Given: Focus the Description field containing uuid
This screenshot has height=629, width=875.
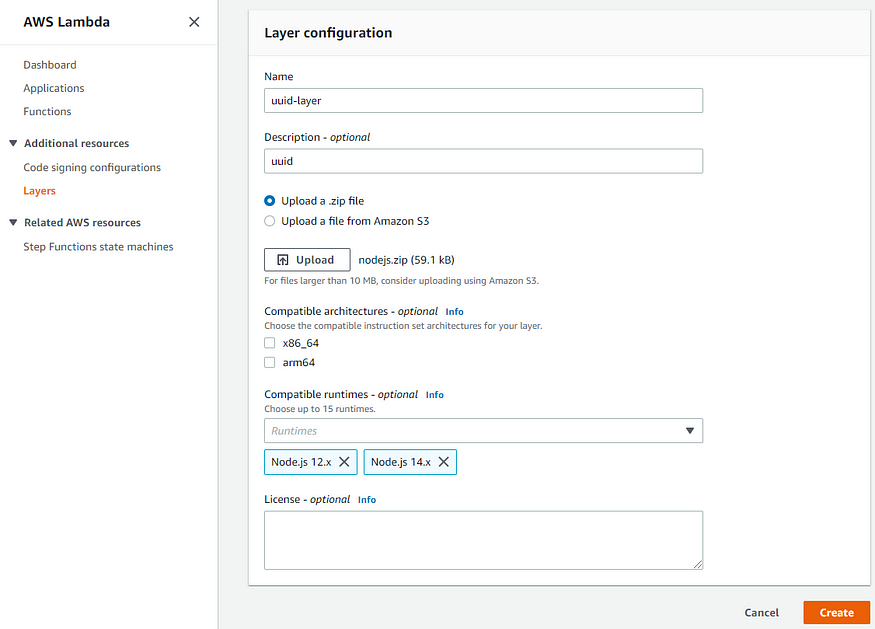Looking at the screenshot, I should tap(483, 161).
